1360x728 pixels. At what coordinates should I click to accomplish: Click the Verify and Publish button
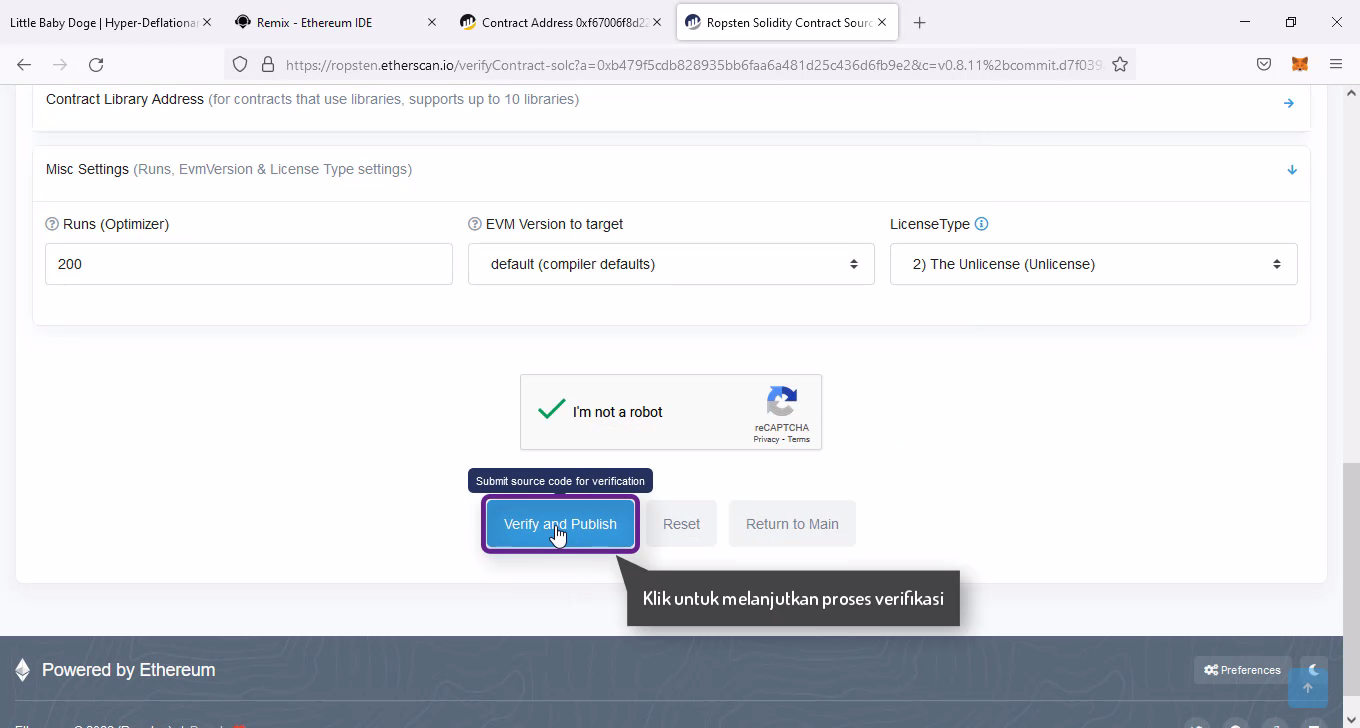pos(560,524)
